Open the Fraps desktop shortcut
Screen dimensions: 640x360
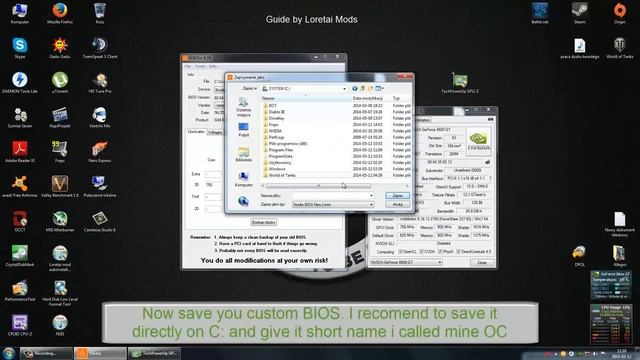click(x=60, y=152)
